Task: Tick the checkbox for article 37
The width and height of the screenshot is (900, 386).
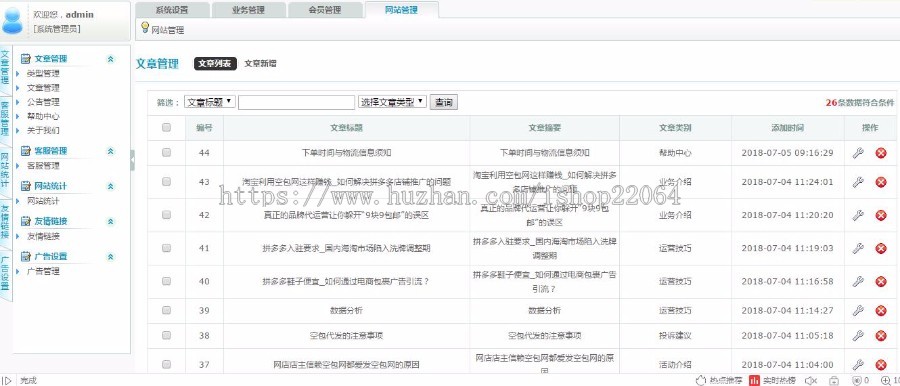Action: tap(166, 364)
